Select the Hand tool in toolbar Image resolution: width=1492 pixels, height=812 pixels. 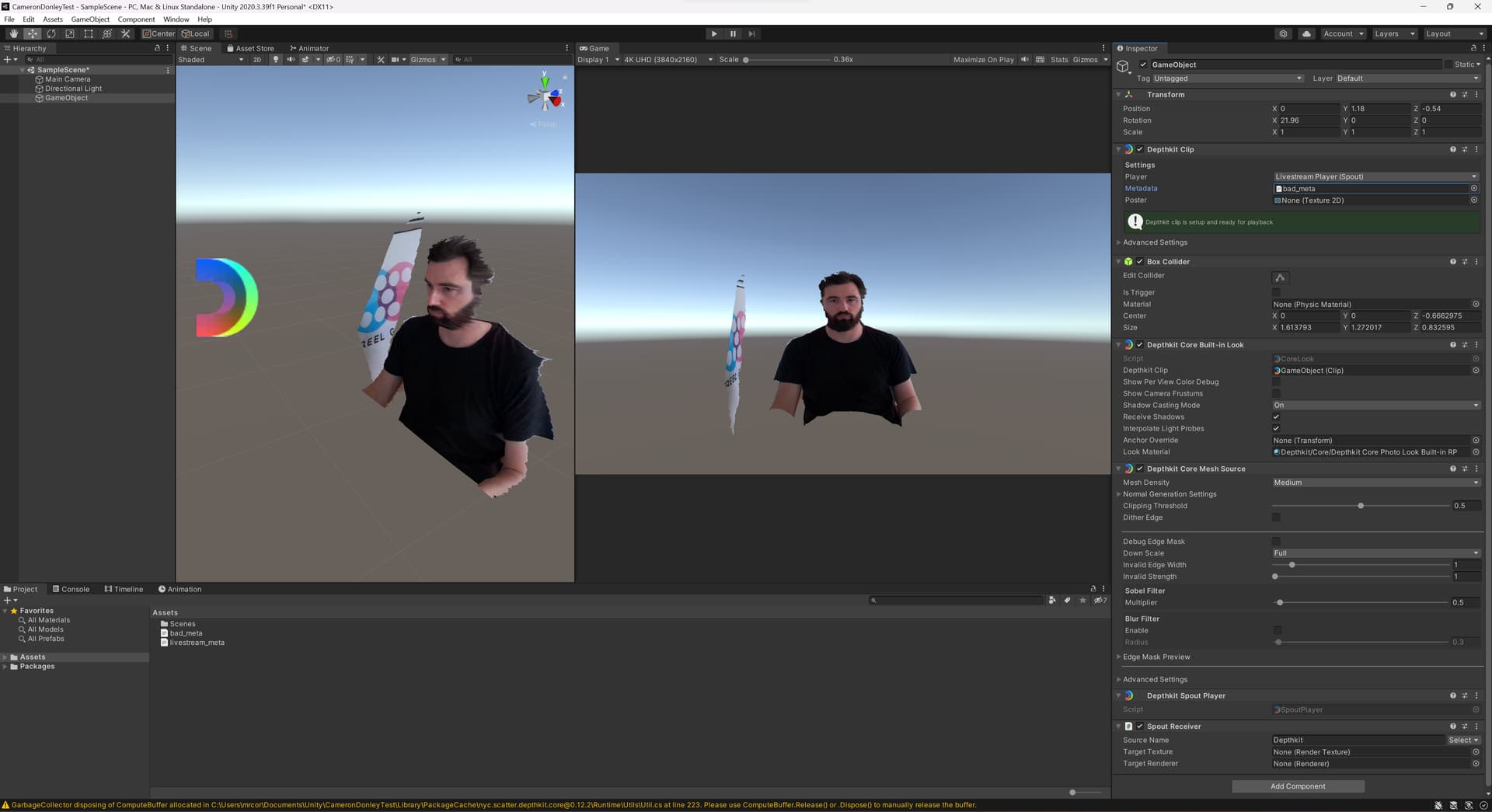click(13, 34)
